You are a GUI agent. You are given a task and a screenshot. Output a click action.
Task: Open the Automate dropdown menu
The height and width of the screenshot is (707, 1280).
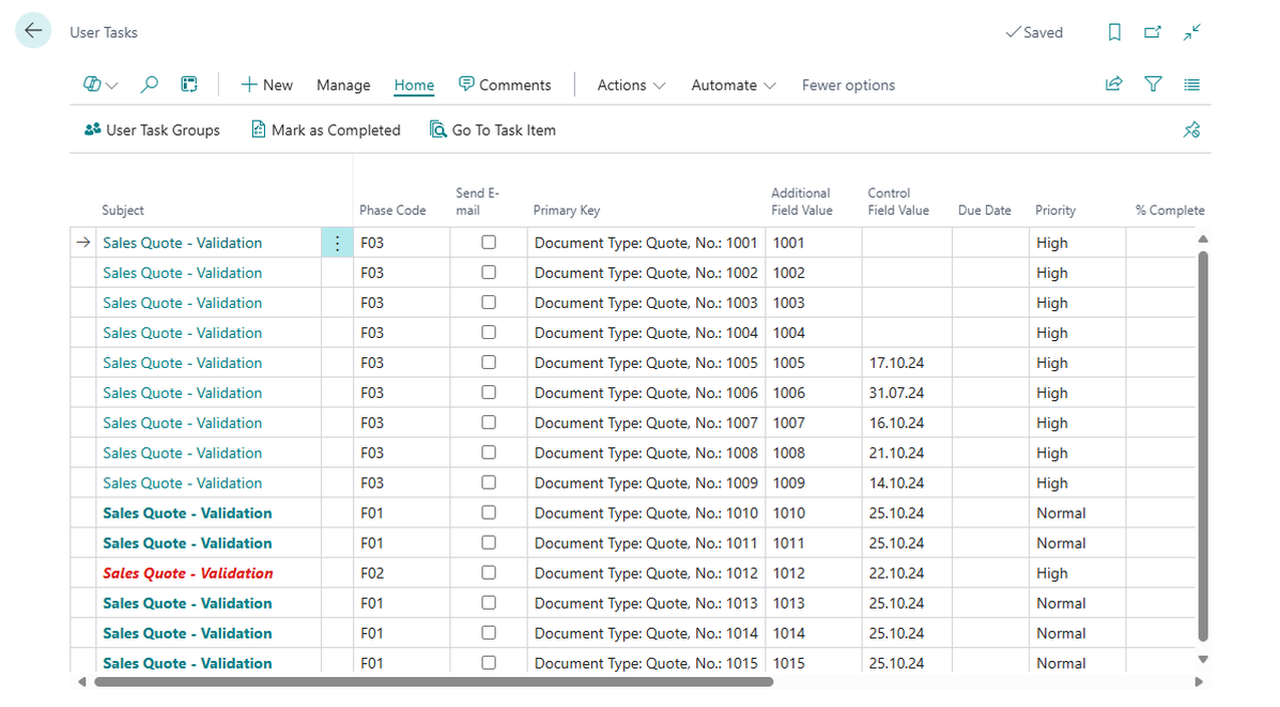[733, 85]
